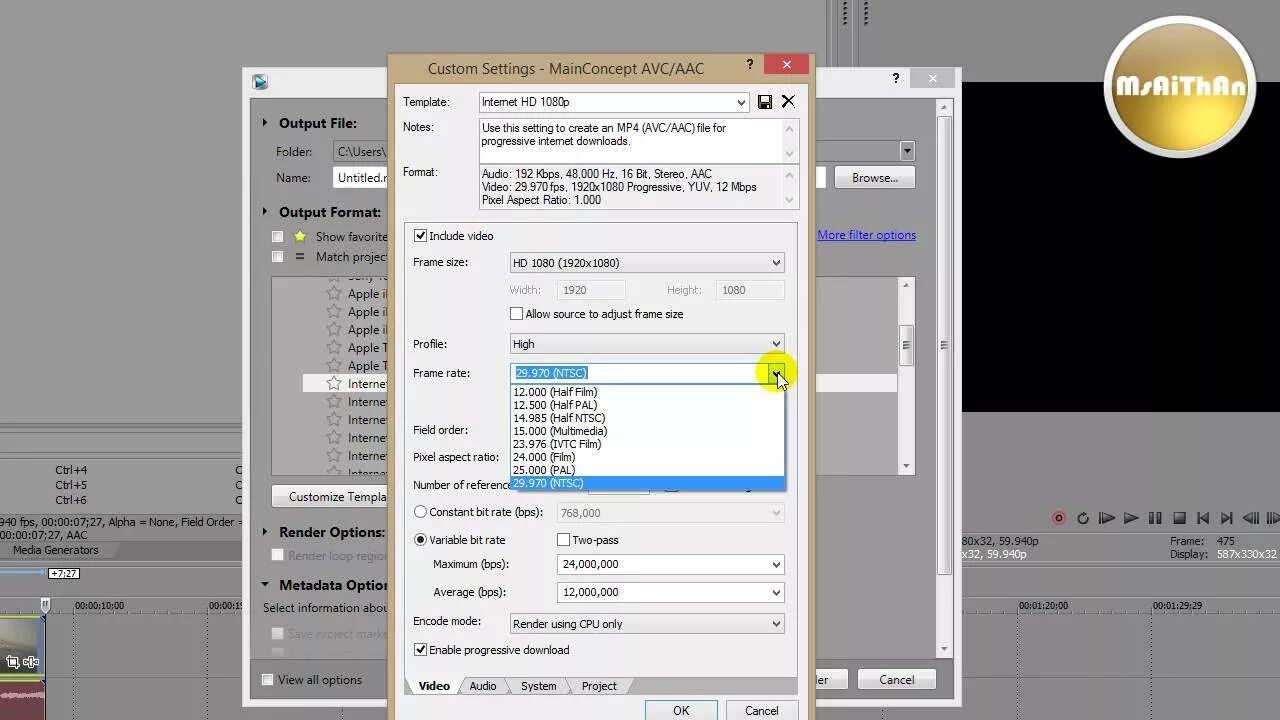Collapse the Metadata Options section

(x=265, y=585)
